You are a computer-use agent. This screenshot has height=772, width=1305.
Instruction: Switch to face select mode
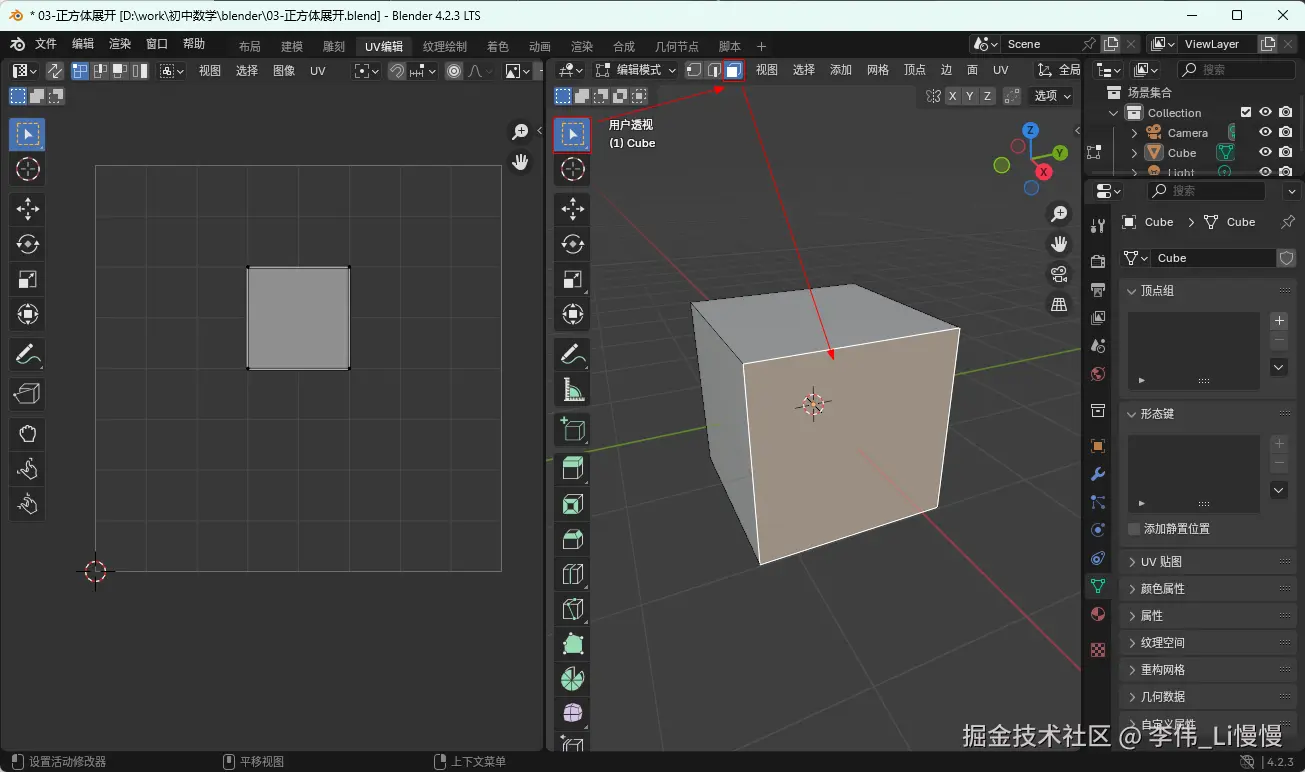coord(733,70)
